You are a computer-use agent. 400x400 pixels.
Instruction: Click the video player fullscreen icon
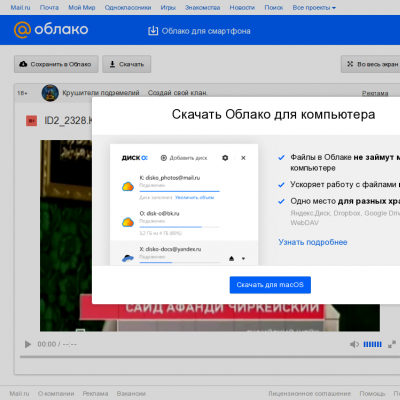(392, 344)
